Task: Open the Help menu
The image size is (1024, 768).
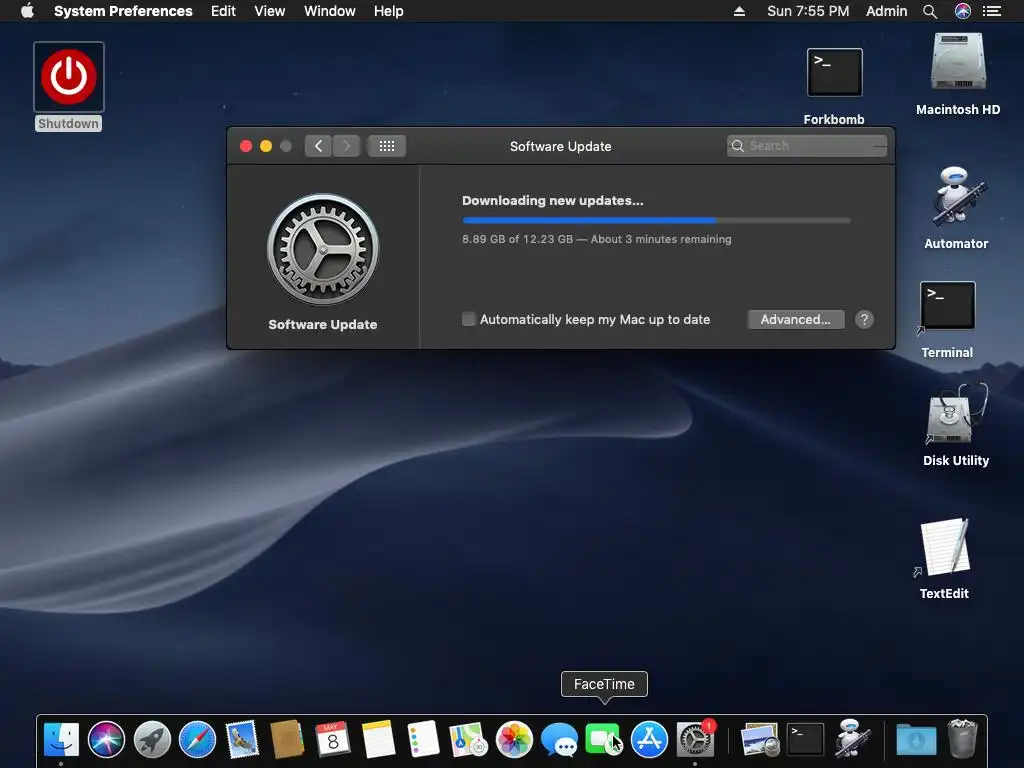Action: pyautogui.click(x=389, y=11)
